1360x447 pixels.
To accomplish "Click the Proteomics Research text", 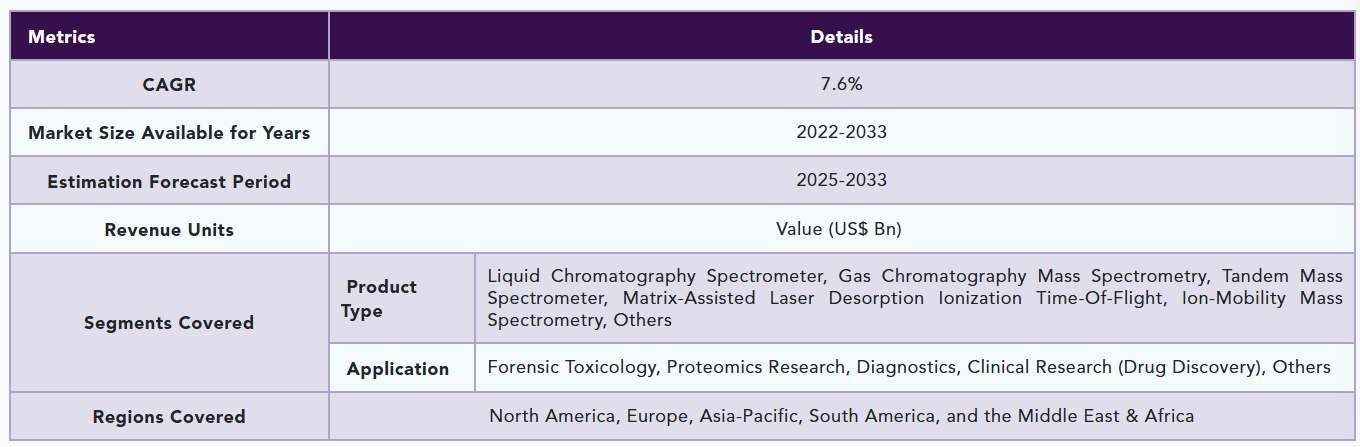I will point(757,367).
